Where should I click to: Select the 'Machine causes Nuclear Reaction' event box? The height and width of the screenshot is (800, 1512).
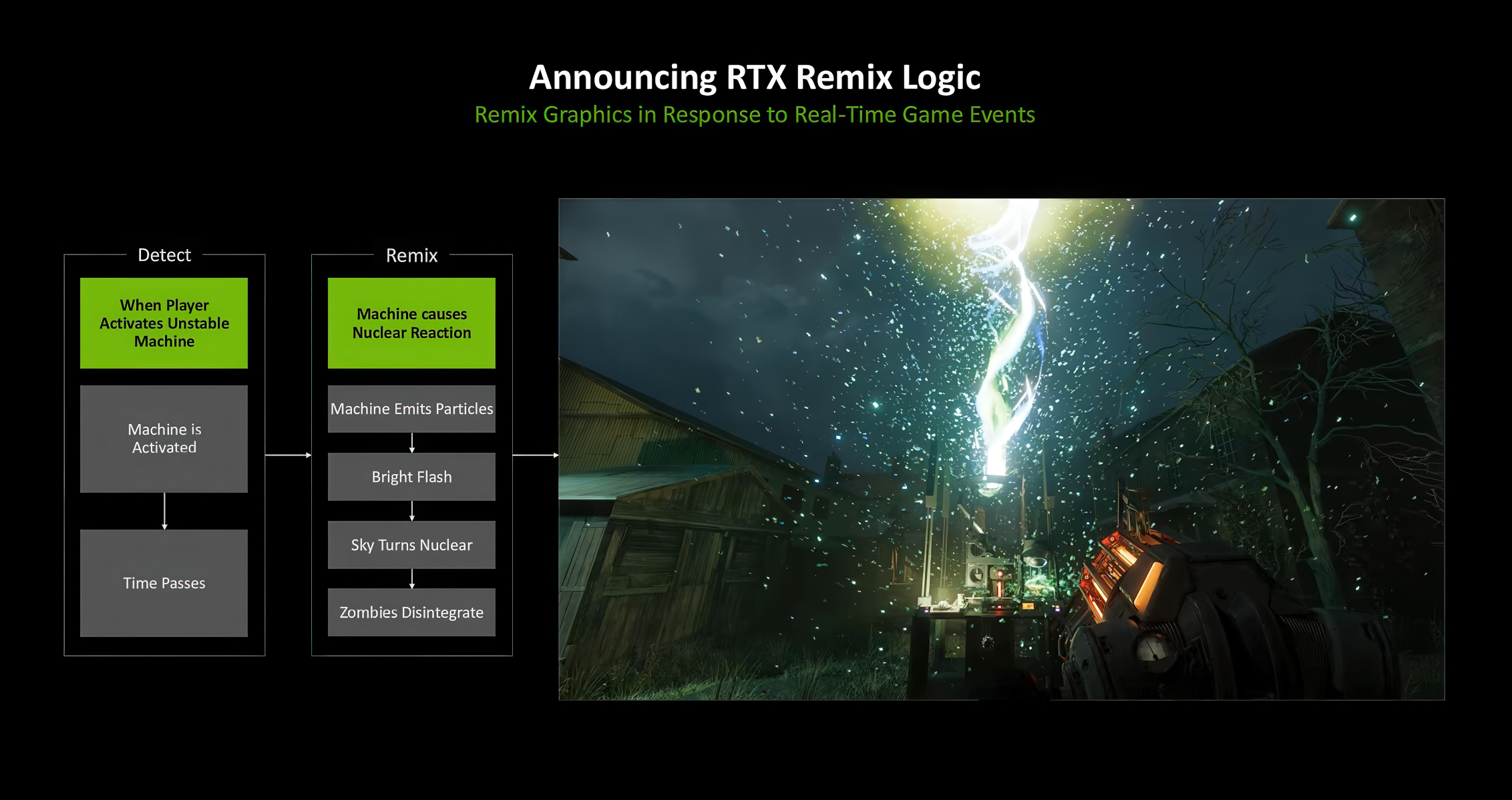point(411,323)
